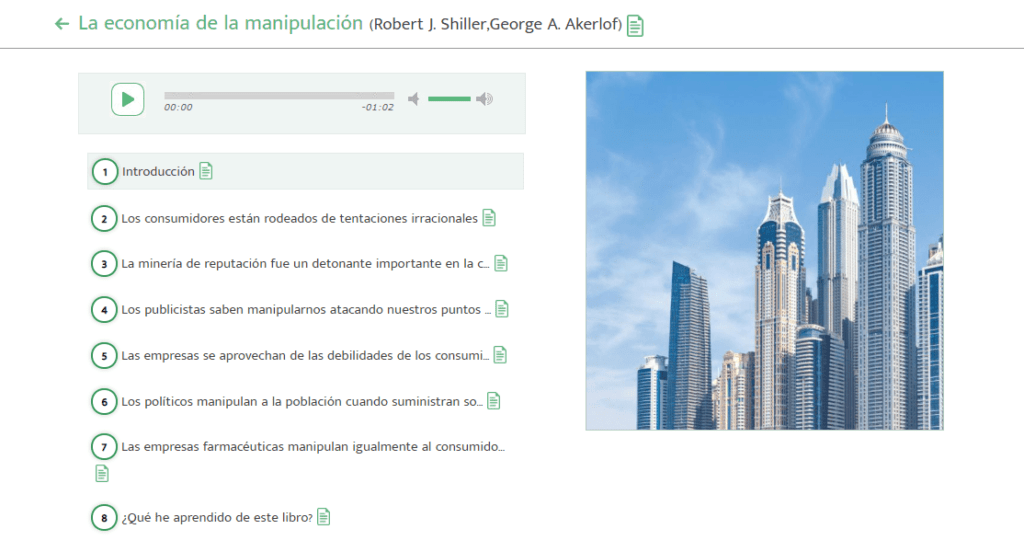
Task: Click the -01:02 remaining time label
Action: click(x=378, y=108)
